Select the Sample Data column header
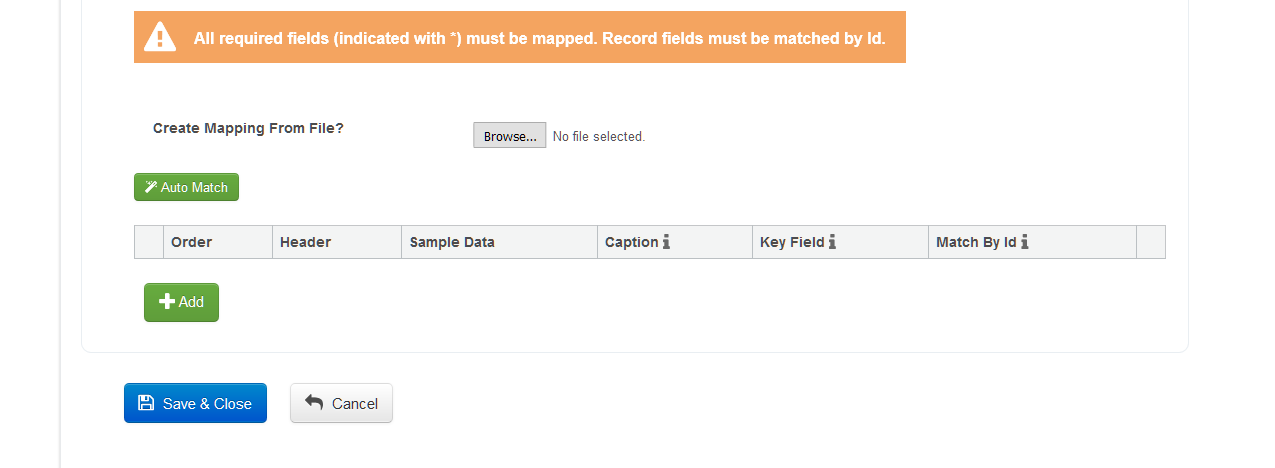 tap(452, 242)
